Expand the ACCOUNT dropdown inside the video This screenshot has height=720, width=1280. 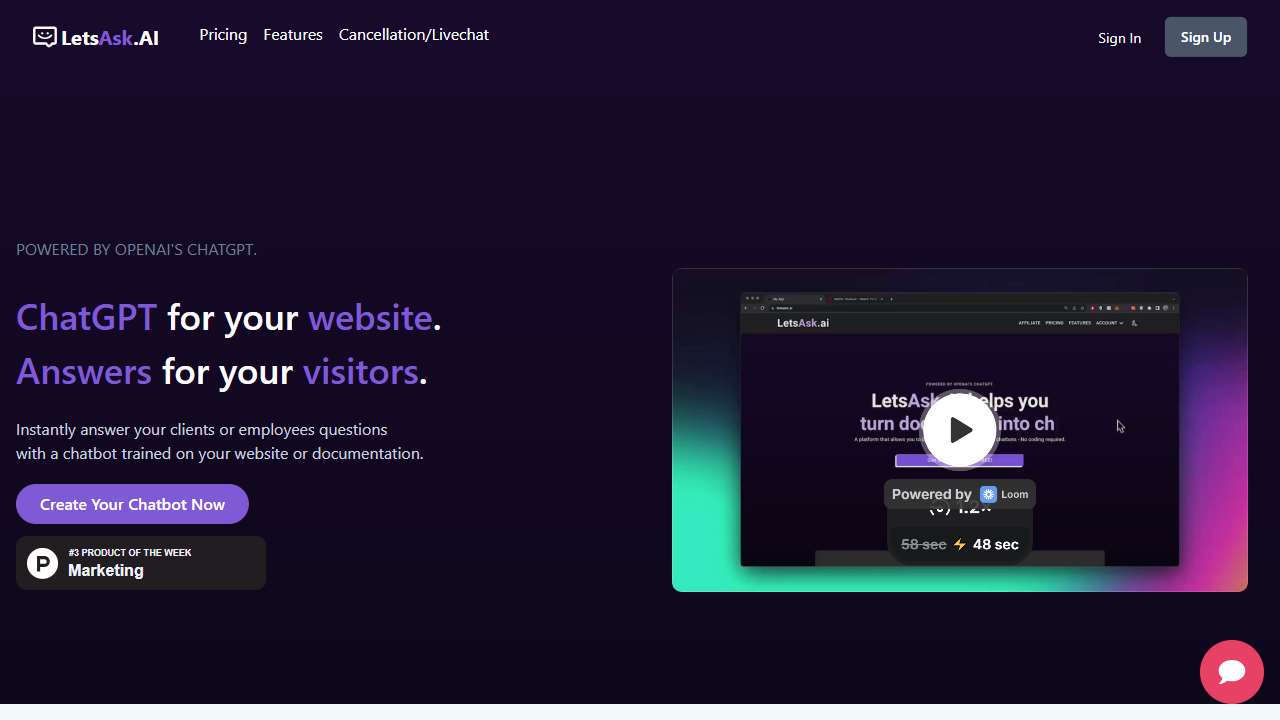[x=1108, y=323]
